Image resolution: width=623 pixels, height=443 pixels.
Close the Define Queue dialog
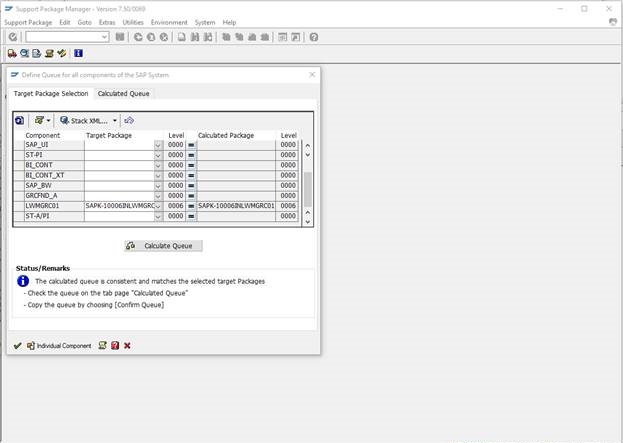[x=312, y=75]
